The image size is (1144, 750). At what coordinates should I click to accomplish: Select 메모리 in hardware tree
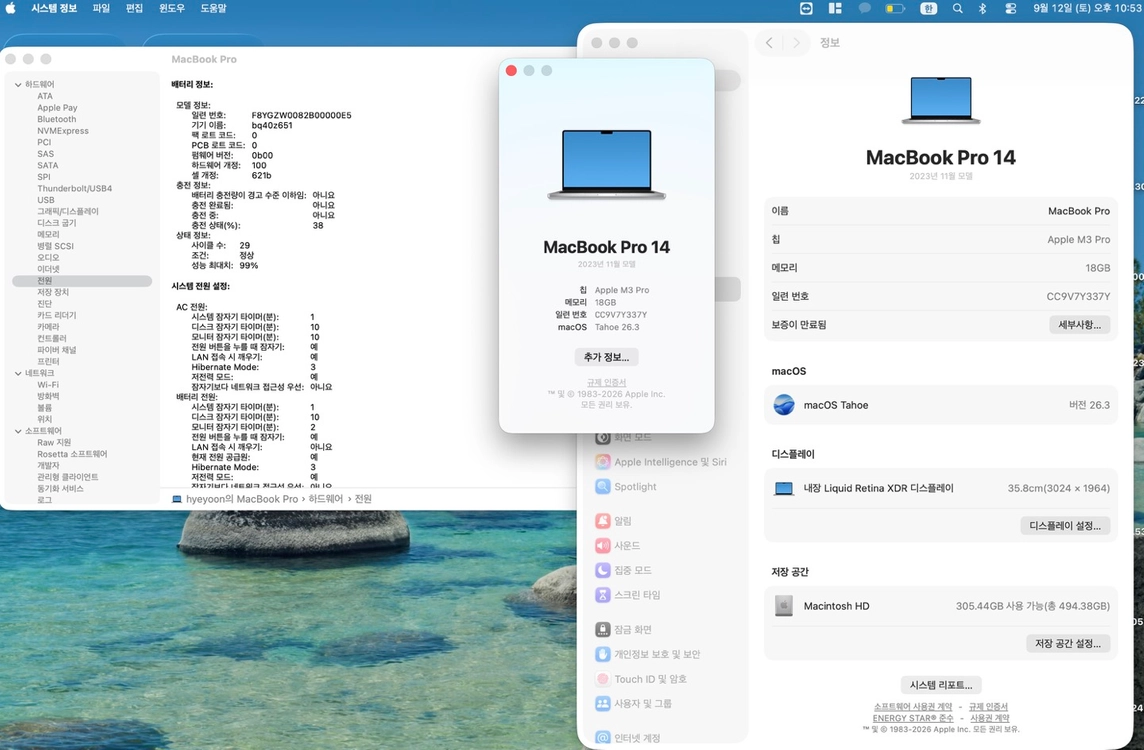pyautogui.click(x=48, y=235)
